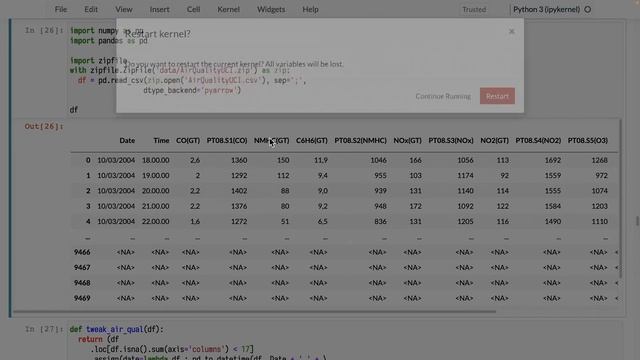640x360 pixels.
Task: Click the red Restart button
Action: tap(497, 96)
